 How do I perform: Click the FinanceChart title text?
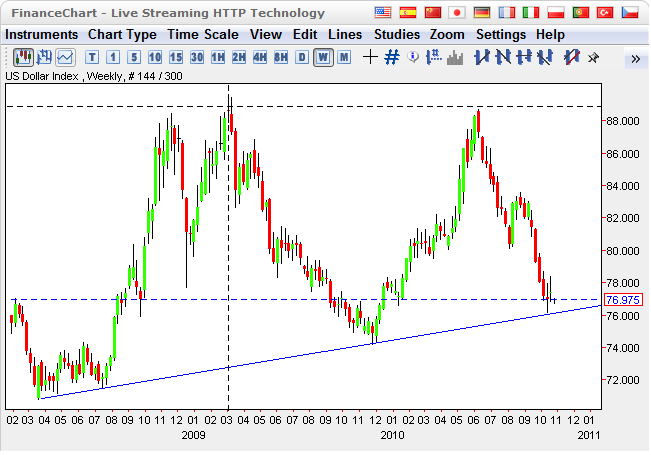tap(168, 13)
